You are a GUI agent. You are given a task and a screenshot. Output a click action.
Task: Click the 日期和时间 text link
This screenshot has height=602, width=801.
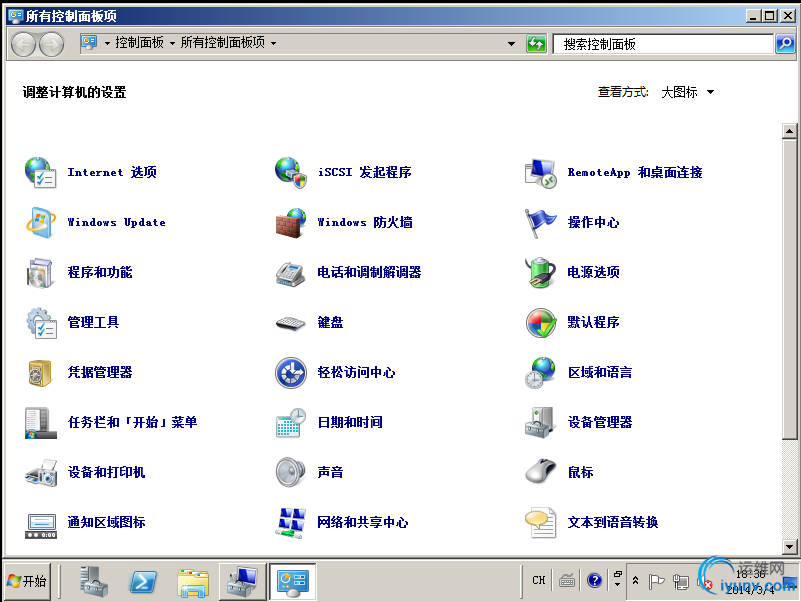tap(350, 423)
